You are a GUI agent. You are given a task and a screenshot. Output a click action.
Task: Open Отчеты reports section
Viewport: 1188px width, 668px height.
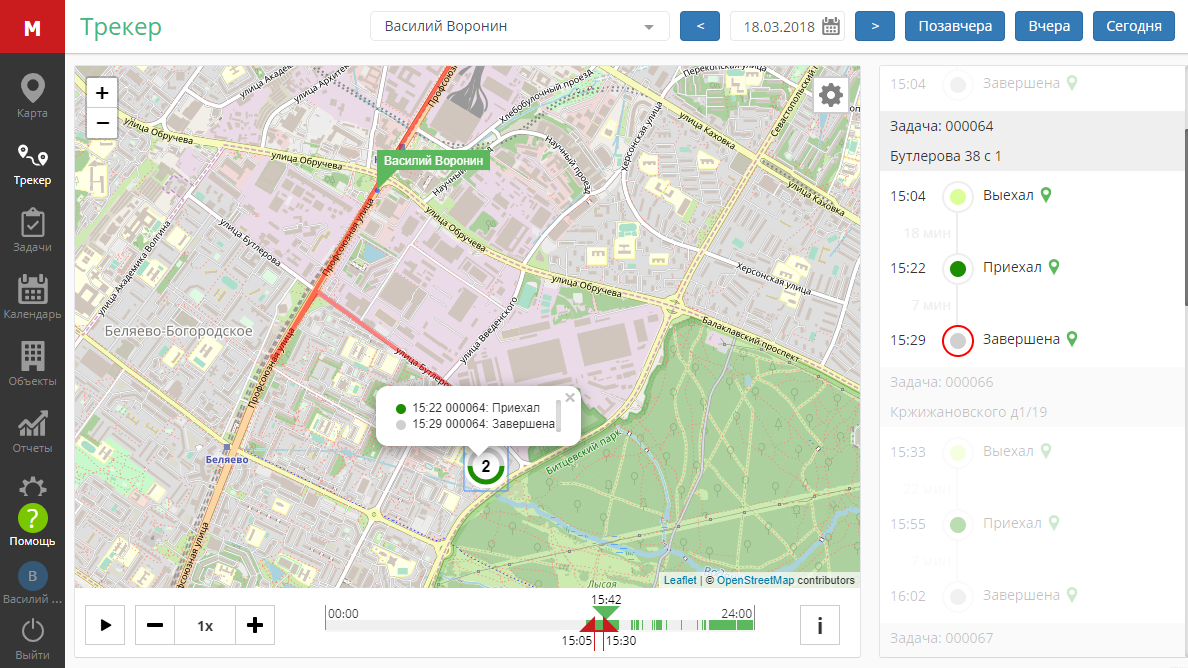[32, 431]
